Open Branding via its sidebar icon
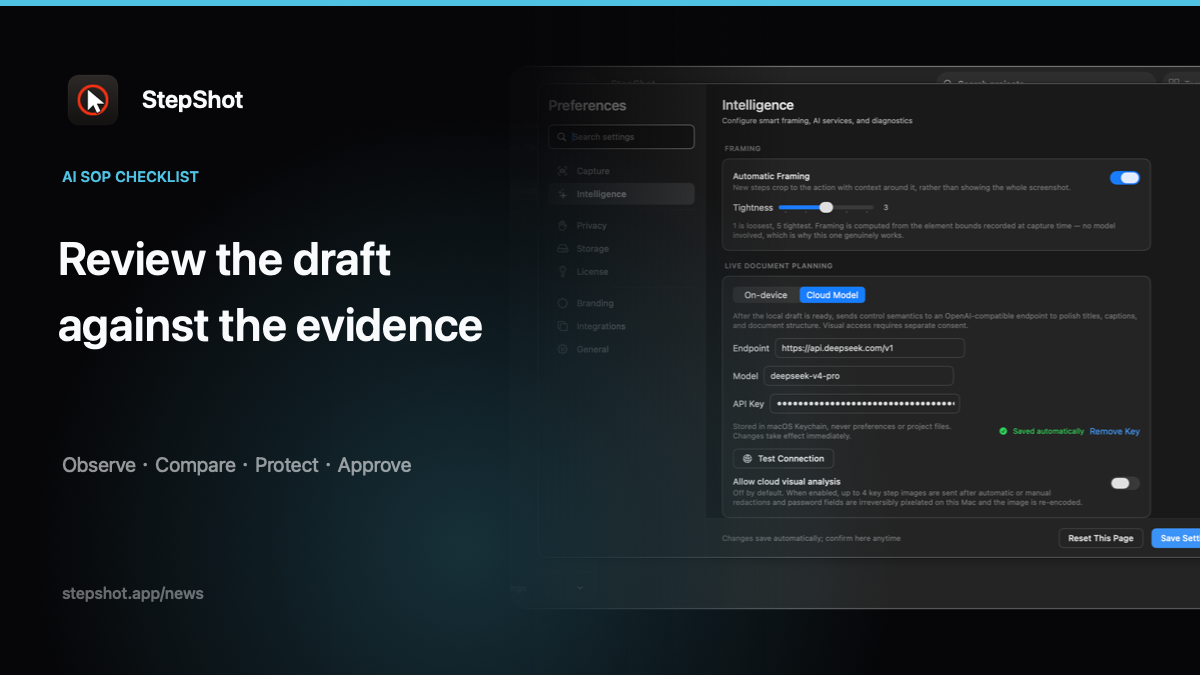This screenshot has height=675, width=1200. tap(563, 303)
